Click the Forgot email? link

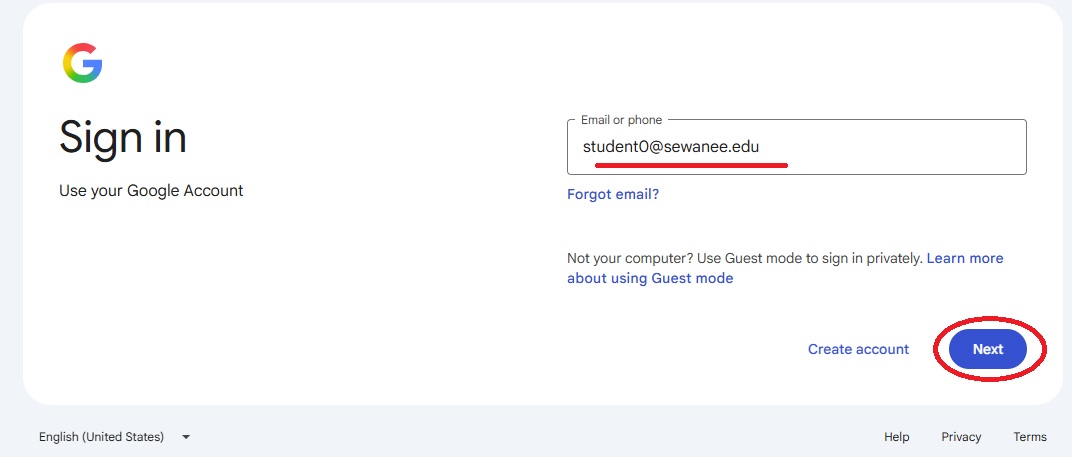coord(613,194)
